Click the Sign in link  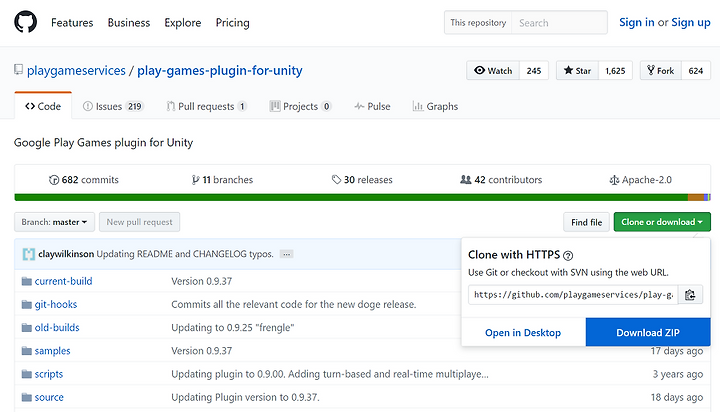(636, 22)
